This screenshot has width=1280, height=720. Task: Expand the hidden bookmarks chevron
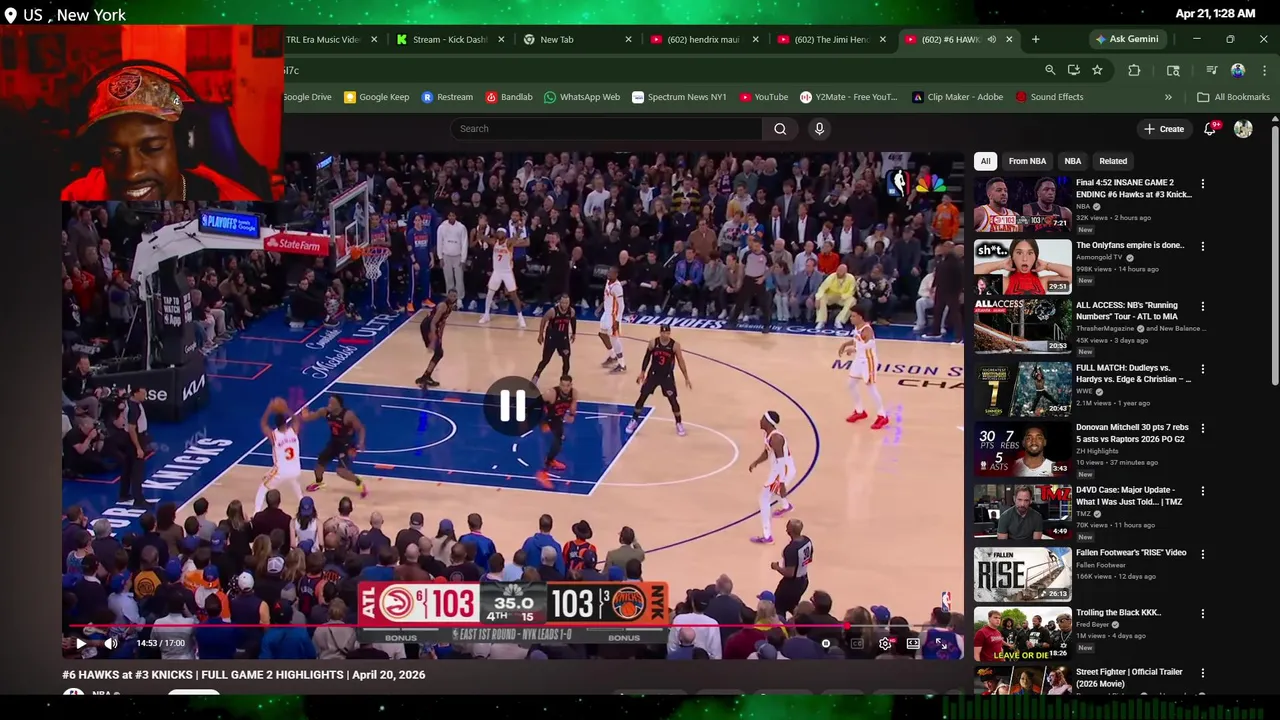click(1168, 97)
